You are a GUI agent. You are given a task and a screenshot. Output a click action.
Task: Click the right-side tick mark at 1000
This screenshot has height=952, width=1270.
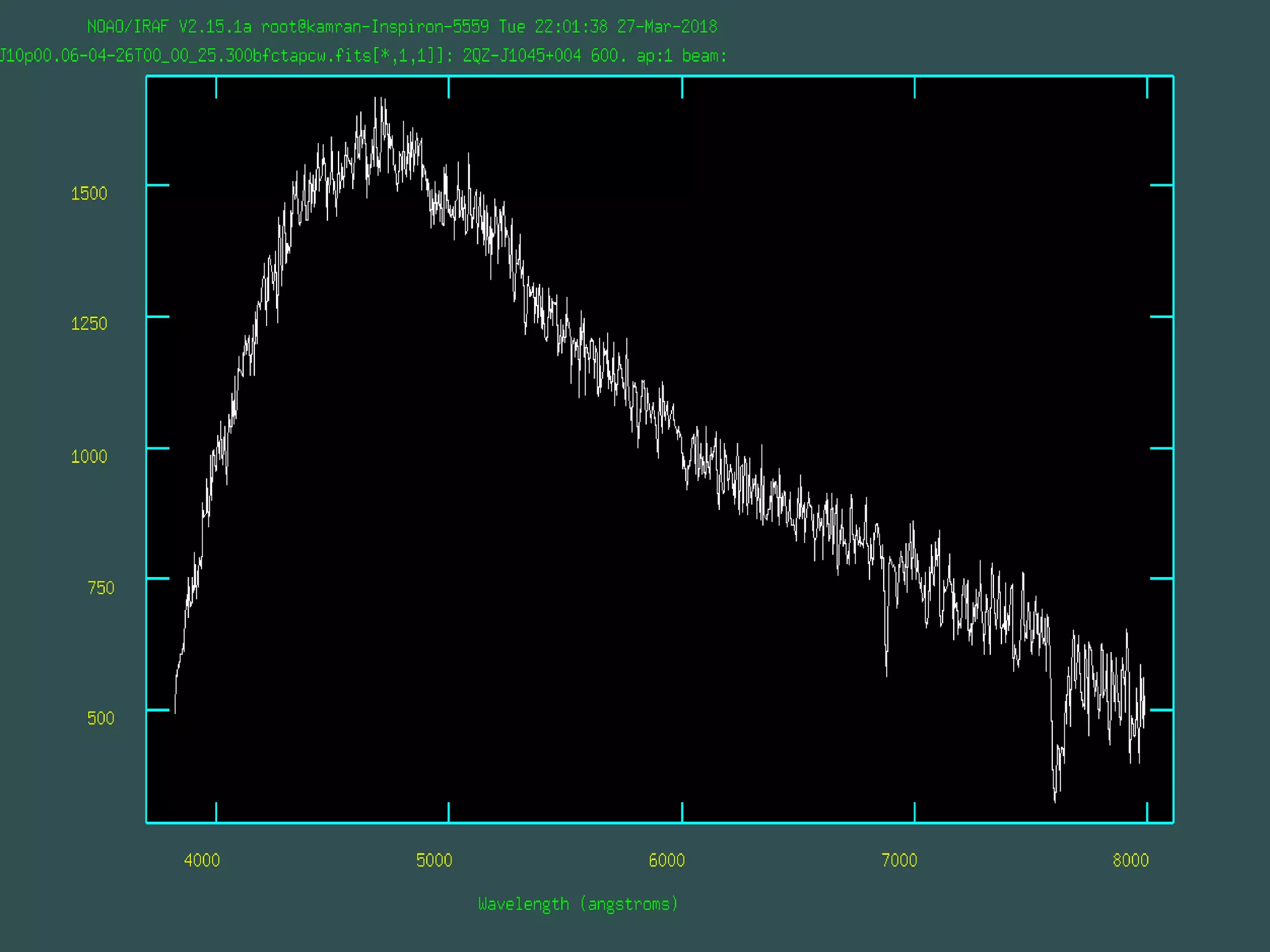(1161, 447)
